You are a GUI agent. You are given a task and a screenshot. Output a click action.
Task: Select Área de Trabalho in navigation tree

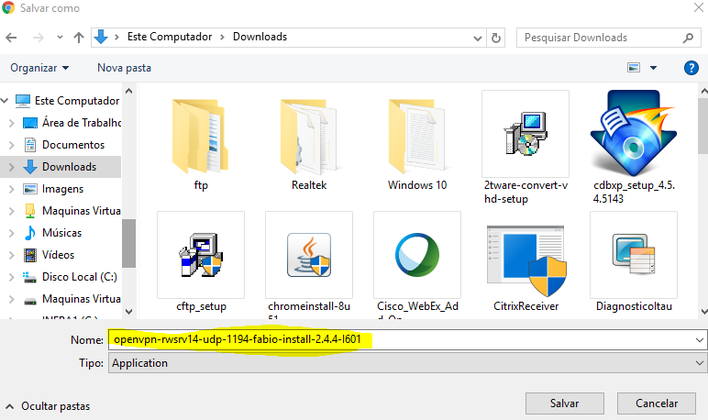pyautogui.click(x=72, y=122)
